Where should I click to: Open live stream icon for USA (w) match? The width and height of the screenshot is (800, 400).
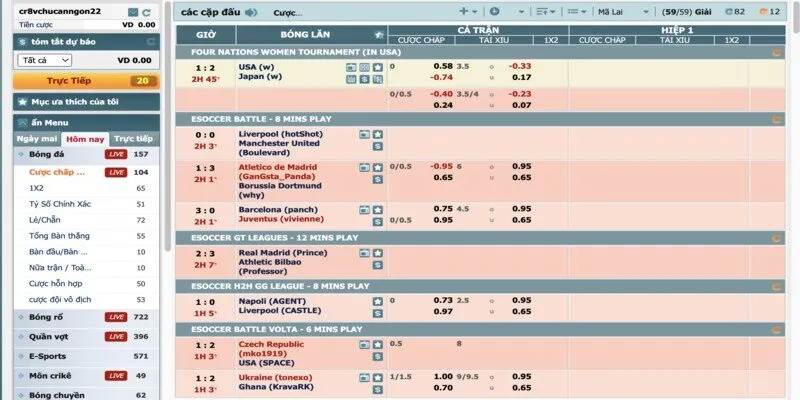point(351,67)
